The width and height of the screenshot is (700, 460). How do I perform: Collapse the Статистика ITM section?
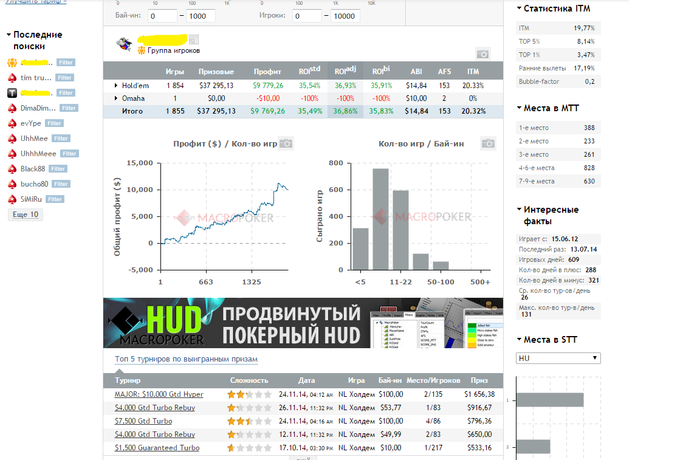click(x=519, y=8)
